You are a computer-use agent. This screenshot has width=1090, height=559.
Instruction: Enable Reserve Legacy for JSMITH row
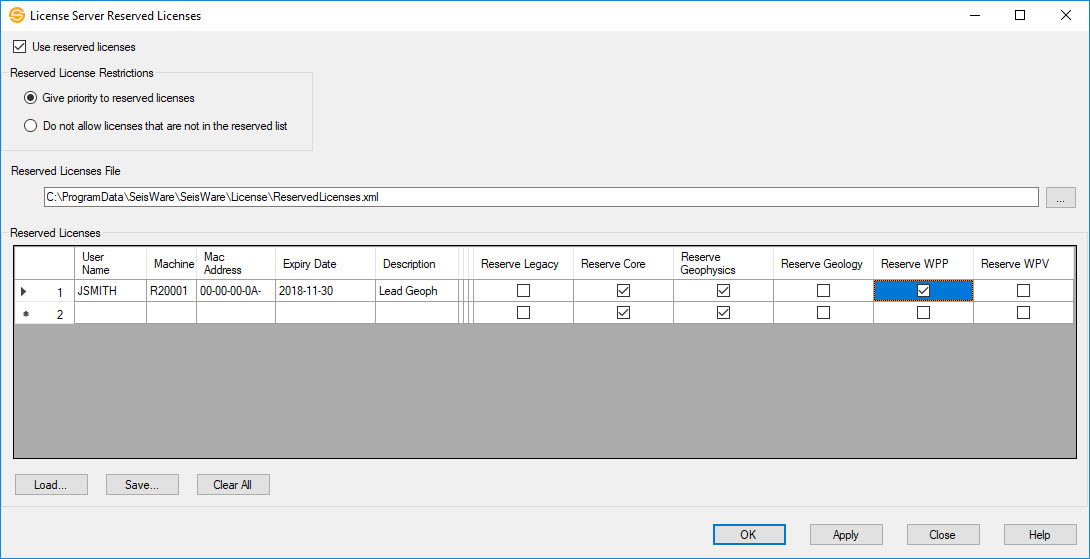click(x=523, y=291)
